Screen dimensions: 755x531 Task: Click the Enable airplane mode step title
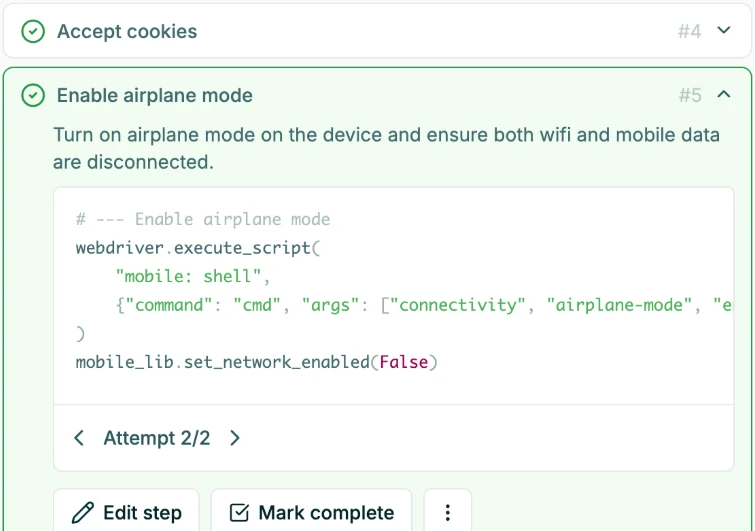tap(155, 95)
